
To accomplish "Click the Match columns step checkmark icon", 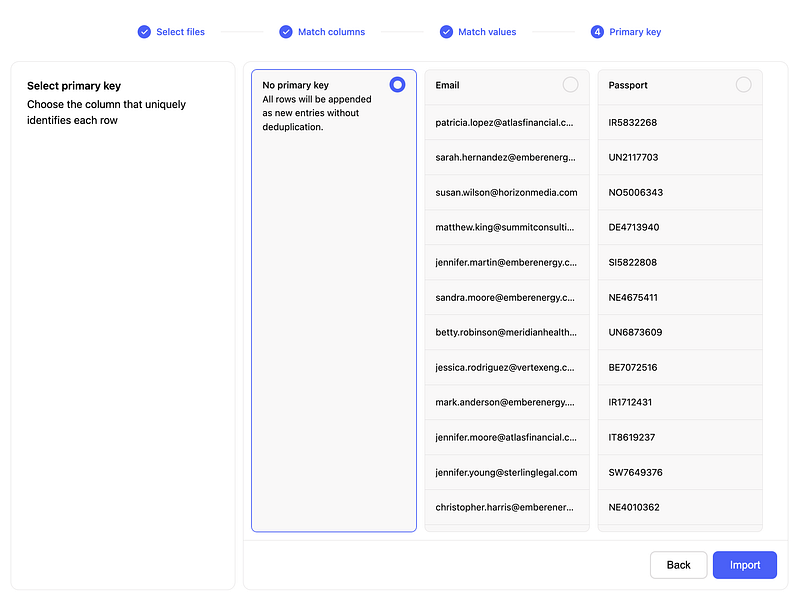I will 286,32.
